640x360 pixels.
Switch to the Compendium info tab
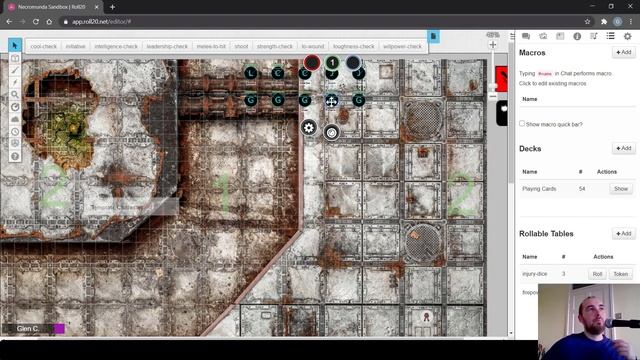click(577, 36)
